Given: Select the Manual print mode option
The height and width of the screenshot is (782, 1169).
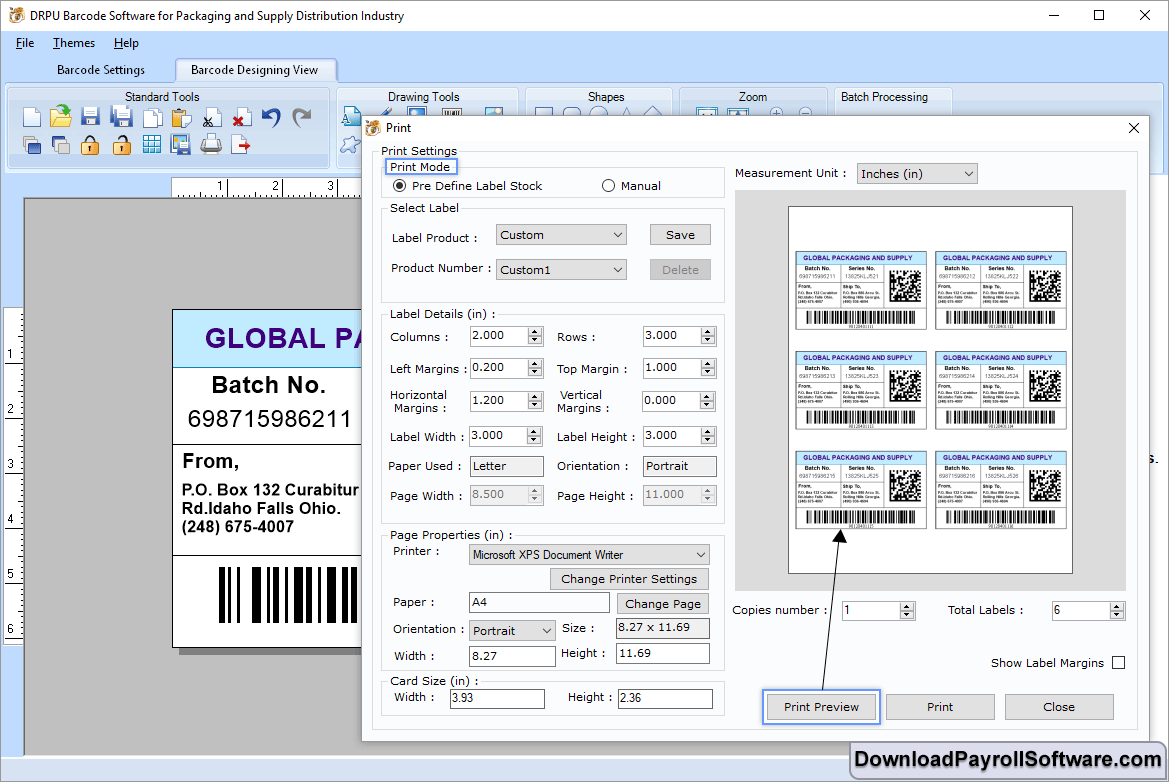Looking at the screenshot, I should coord(608,186).
